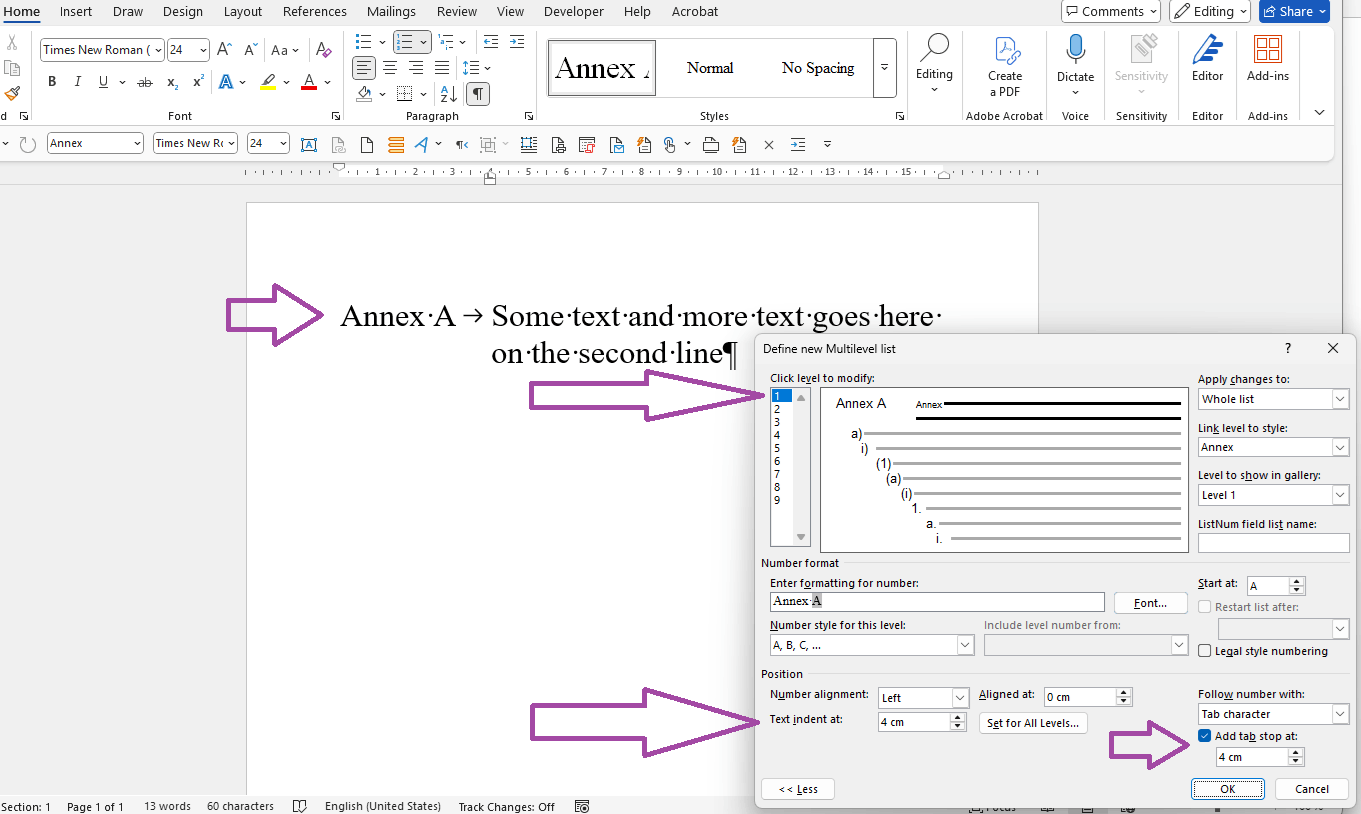1361x814 pixels.
Task: Toggle Bold formatting
Action: [52, 81]
